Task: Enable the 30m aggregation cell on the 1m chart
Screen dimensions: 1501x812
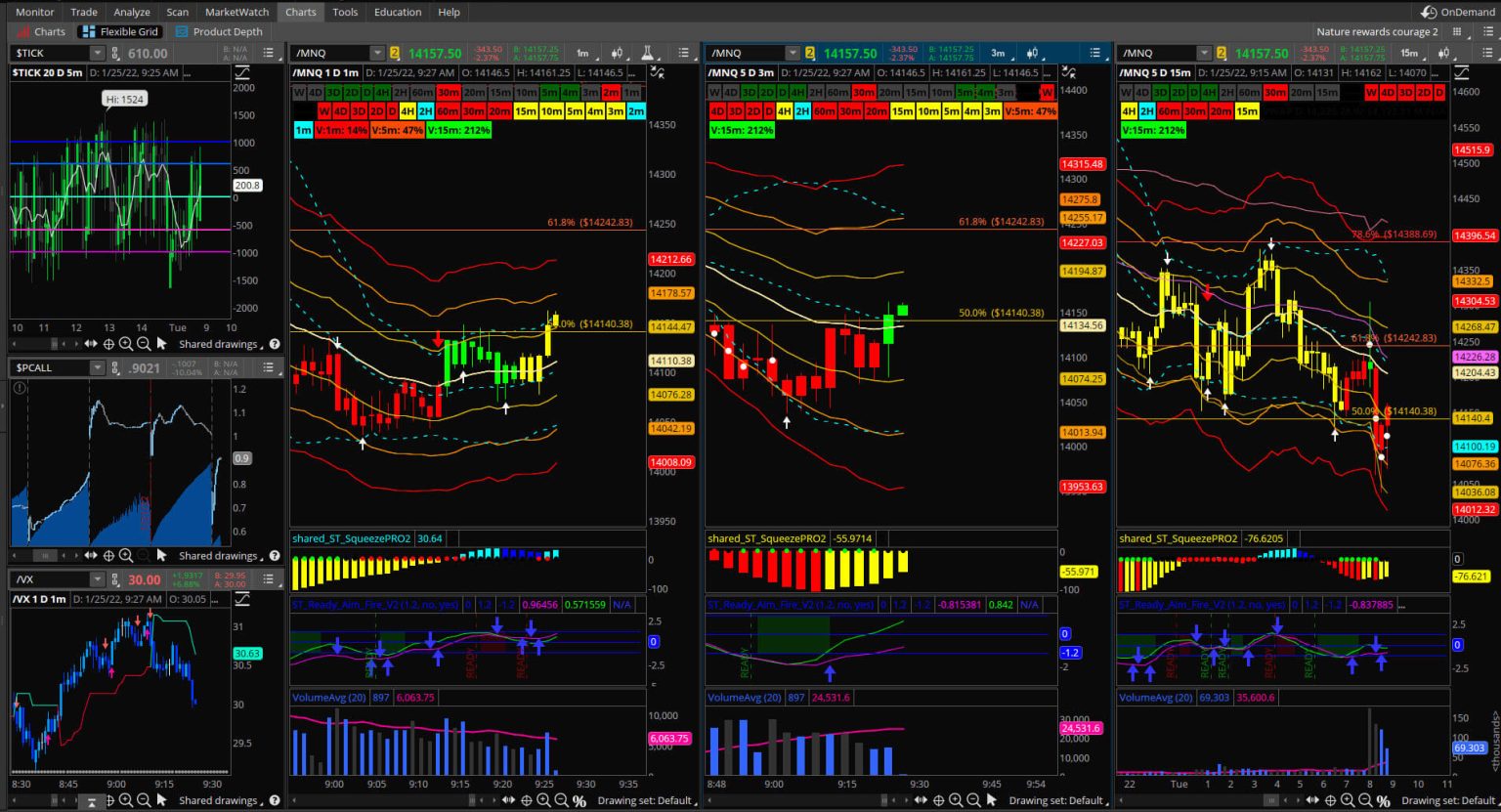Action: tap(448, 92)
